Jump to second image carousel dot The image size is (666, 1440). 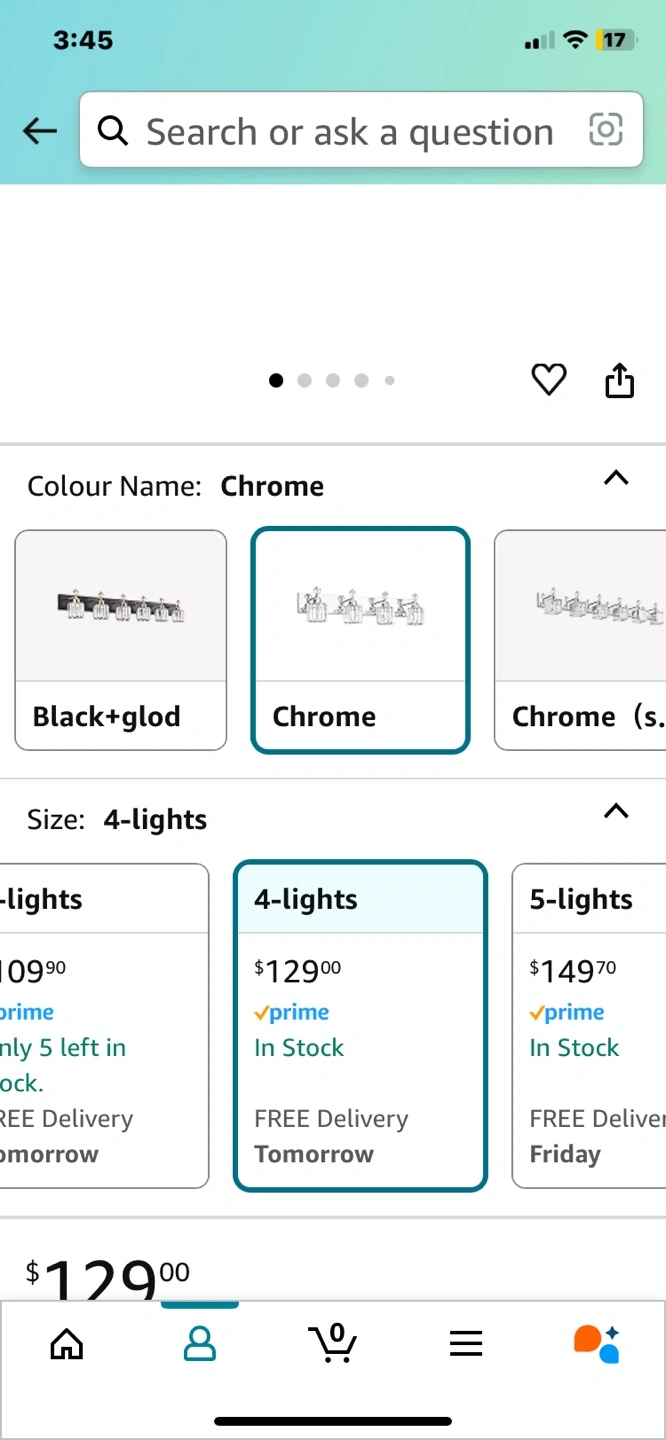305,380
